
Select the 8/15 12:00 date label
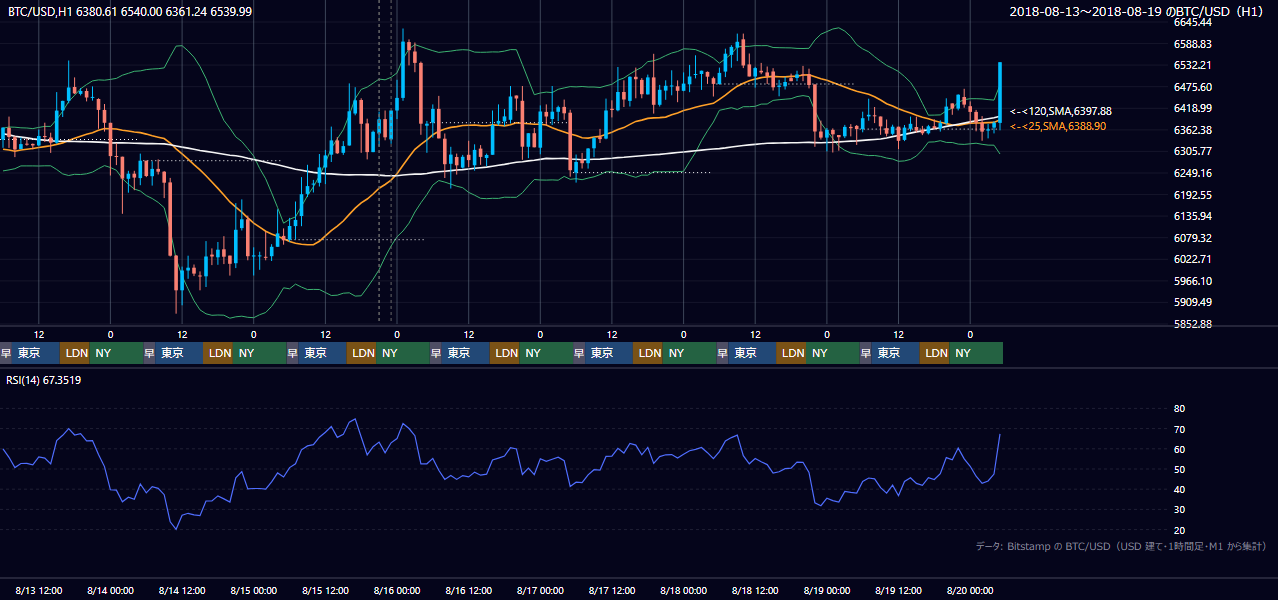pos(325,591)
